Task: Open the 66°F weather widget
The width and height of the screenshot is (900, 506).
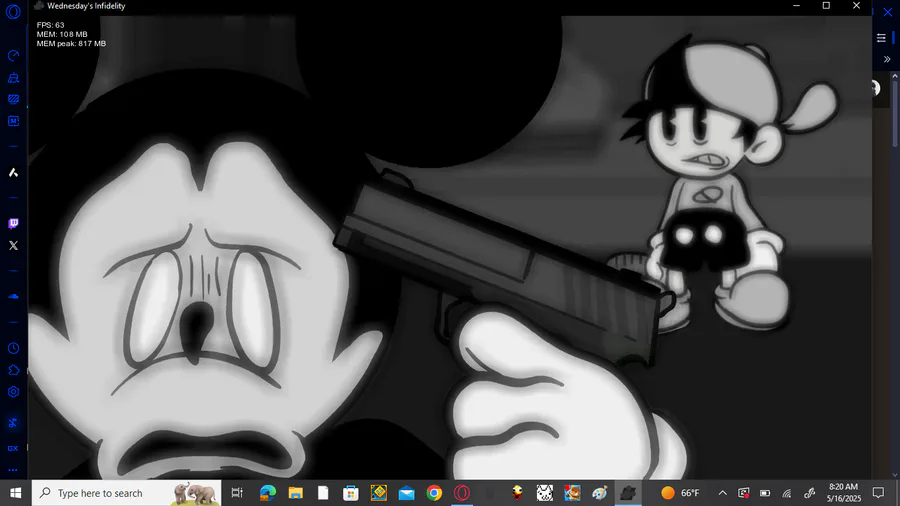Action: point(681,493)
